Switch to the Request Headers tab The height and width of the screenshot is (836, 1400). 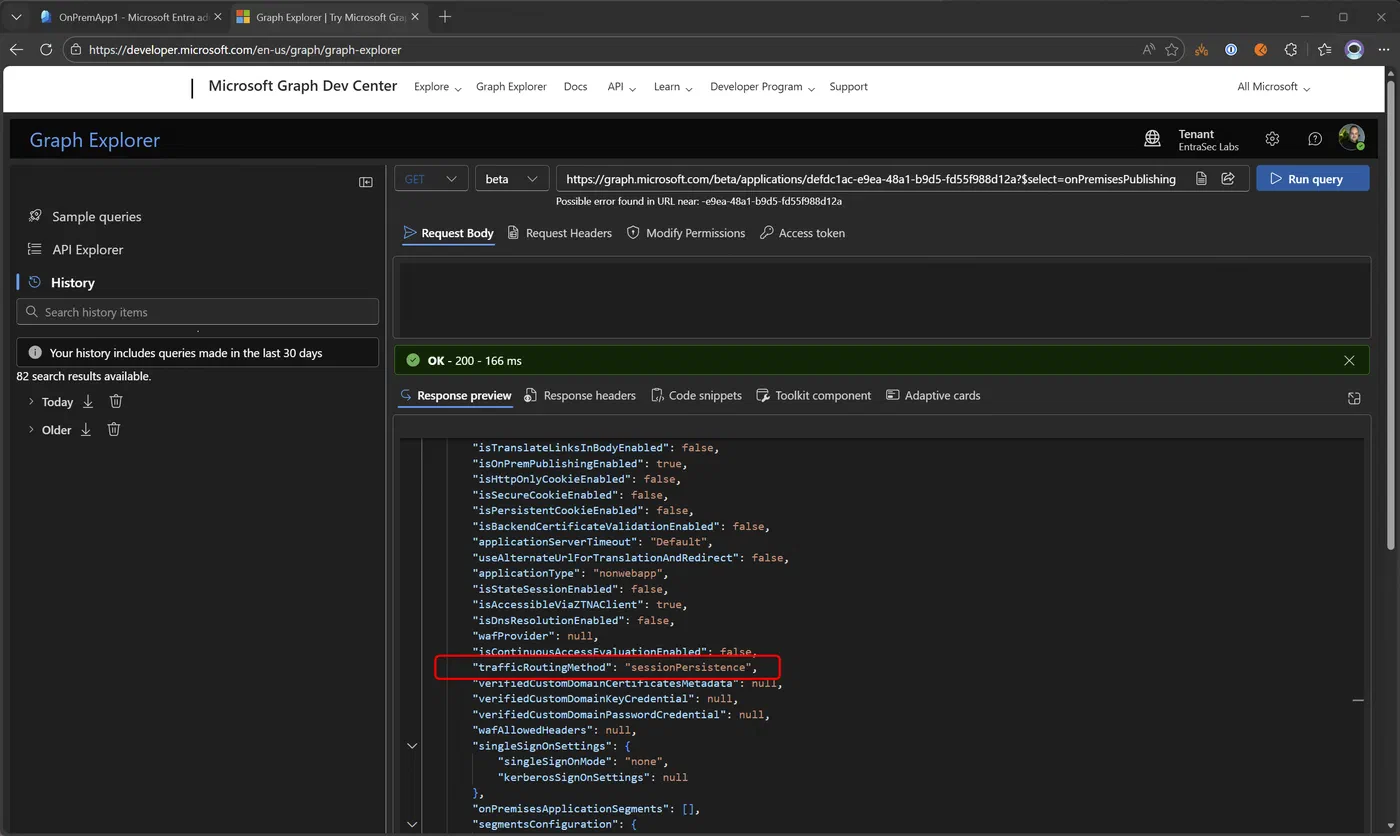560,233
